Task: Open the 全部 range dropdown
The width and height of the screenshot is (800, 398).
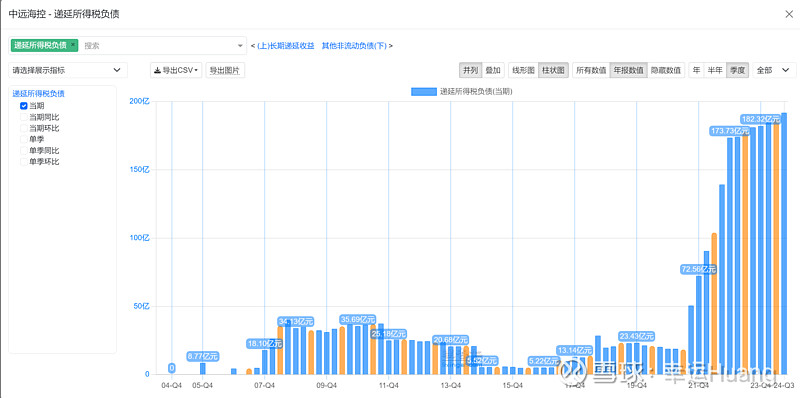Action: [x=774, y=70]
